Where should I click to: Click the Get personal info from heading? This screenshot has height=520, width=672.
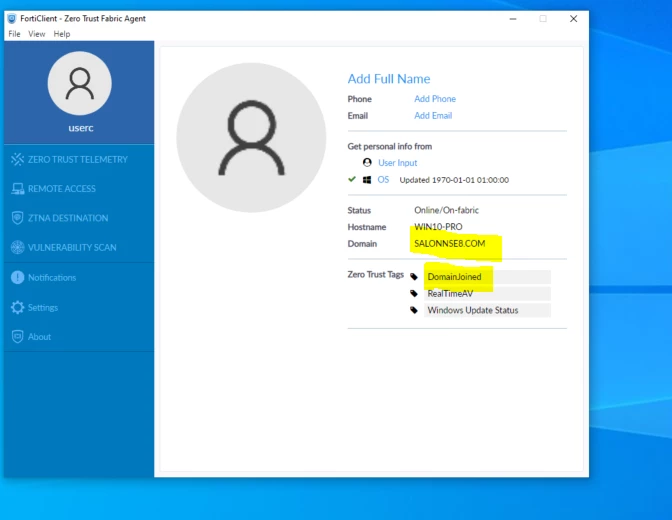click(390, 146)
